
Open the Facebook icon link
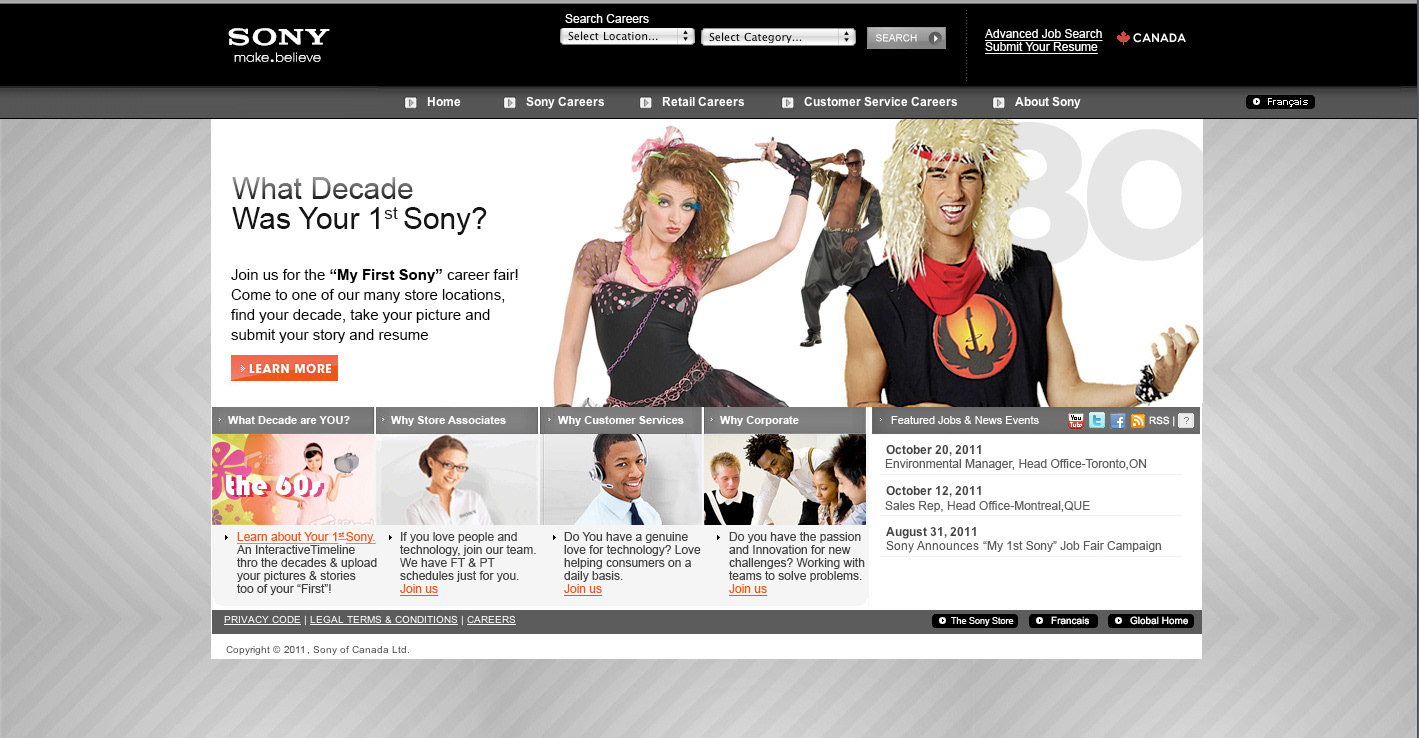1118,421
